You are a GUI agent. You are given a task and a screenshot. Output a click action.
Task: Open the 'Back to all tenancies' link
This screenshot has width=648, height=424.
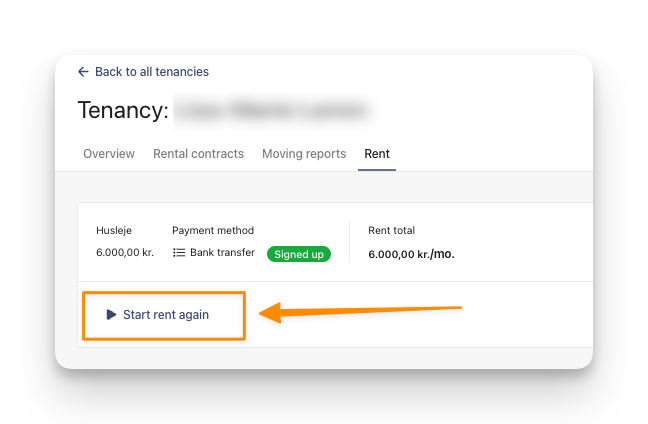152,72
